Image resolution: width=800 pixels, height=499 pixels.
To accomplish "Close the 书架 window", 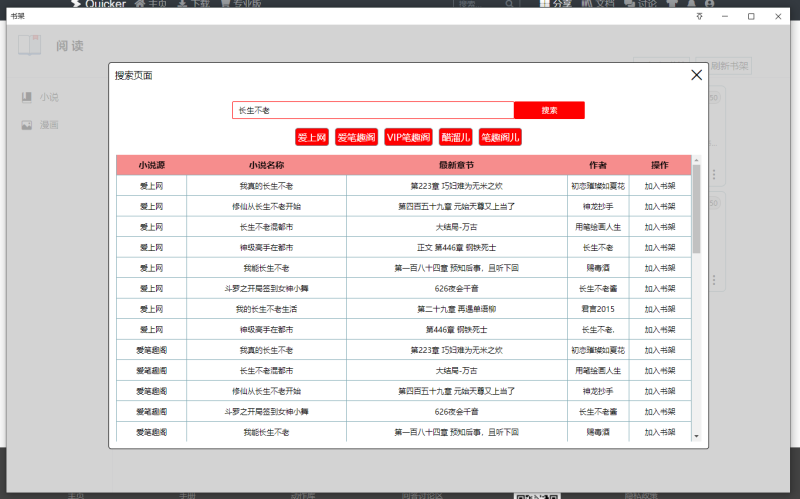I will tap(778, 16).
